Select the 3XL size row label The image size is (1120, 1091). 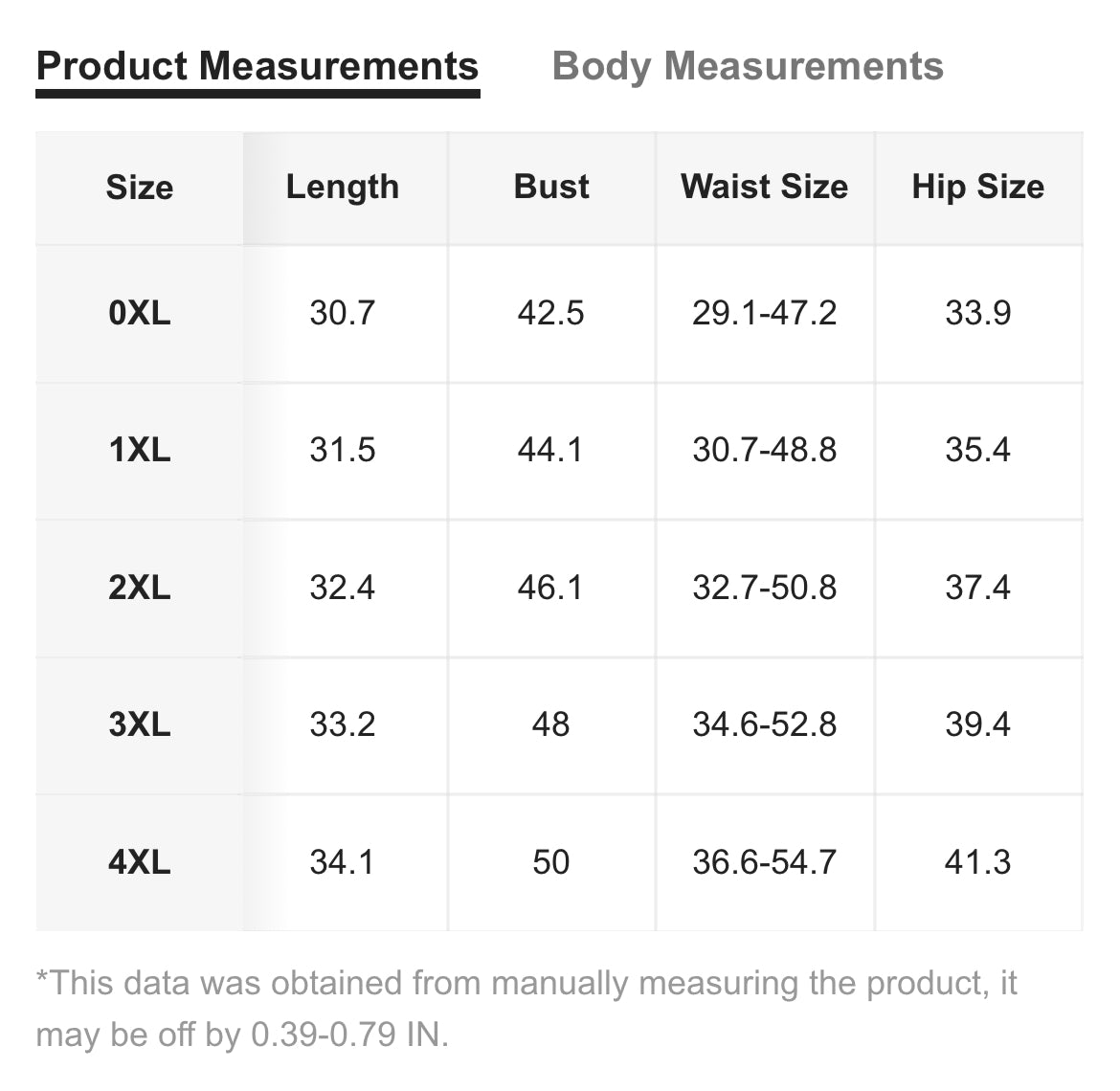click(140, 724)
